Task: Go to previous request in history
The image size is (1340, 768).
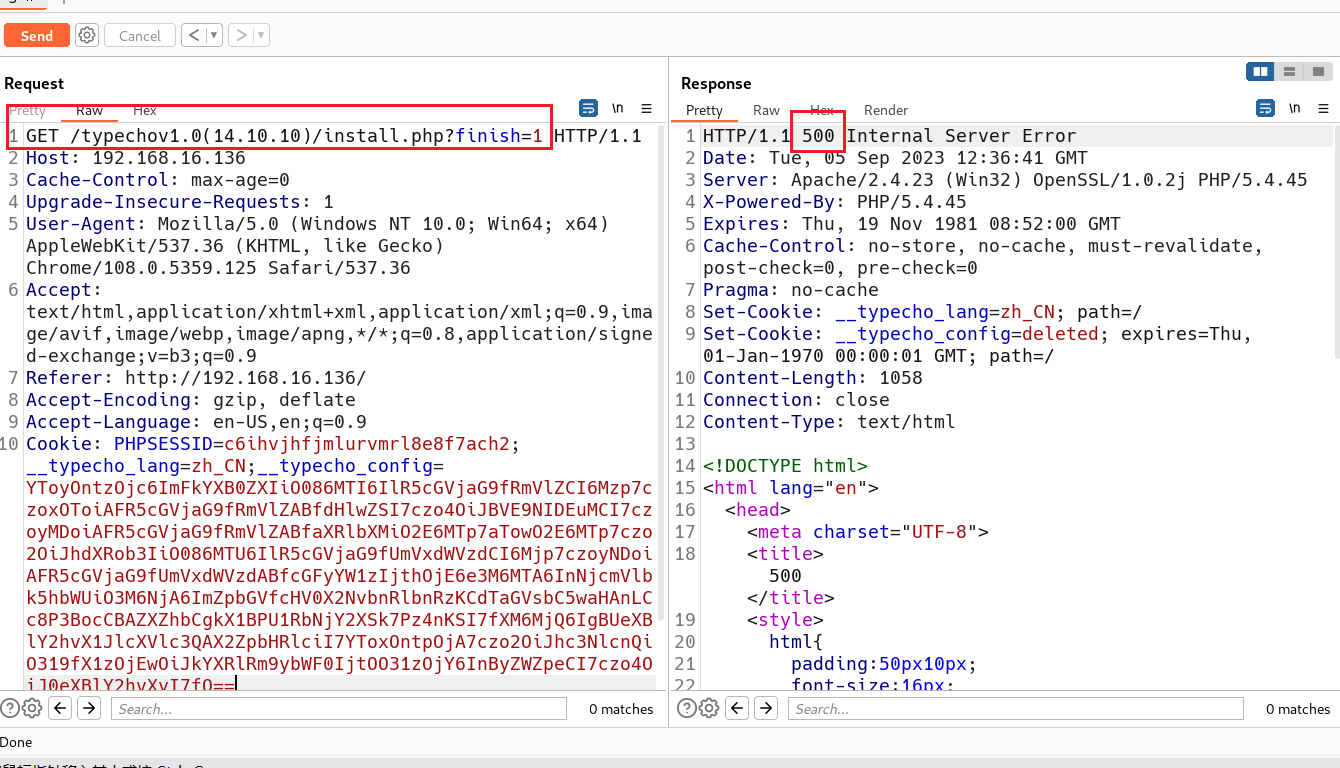Action: tap(194, 35)
